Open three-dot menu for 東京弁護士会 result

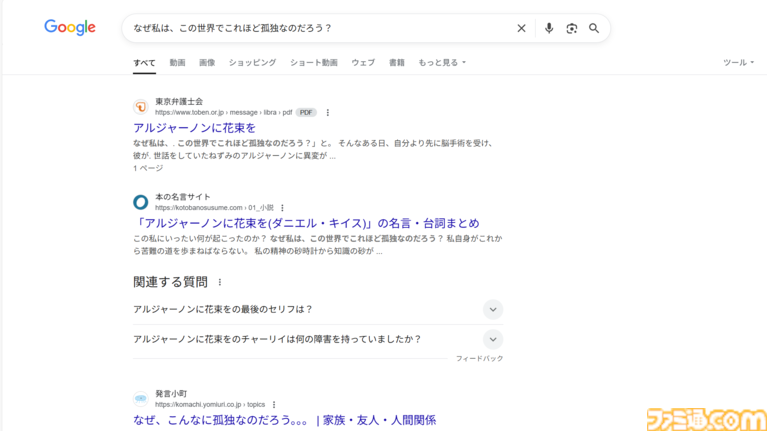click(x=328, y=113)
